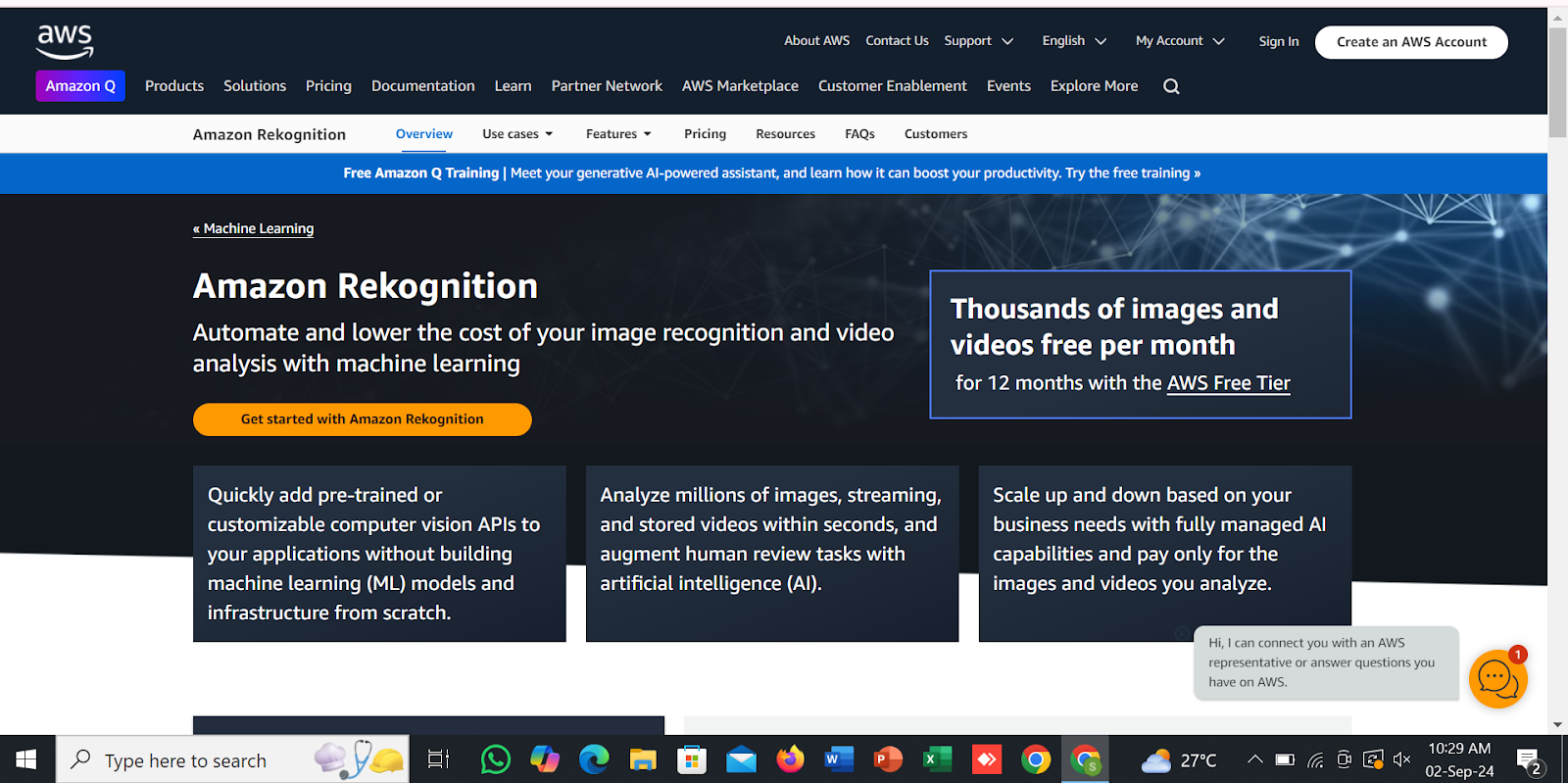Open the English language dropdown
Screen dimensions: 1568x783
[1074, 41]
